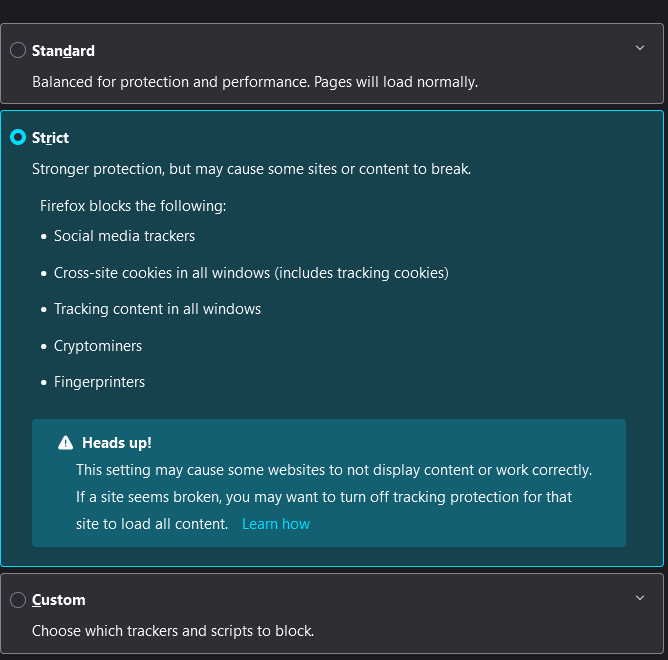Expand the Standard section chevron
Screen dimensions: 668x660
pos(641,48)
